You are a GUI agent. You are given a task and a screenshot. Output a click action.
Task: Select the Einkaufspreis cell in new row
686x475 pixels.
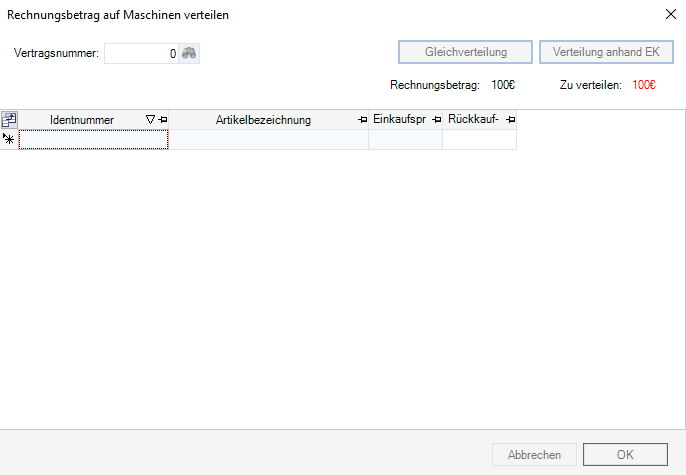click(405, 140)
